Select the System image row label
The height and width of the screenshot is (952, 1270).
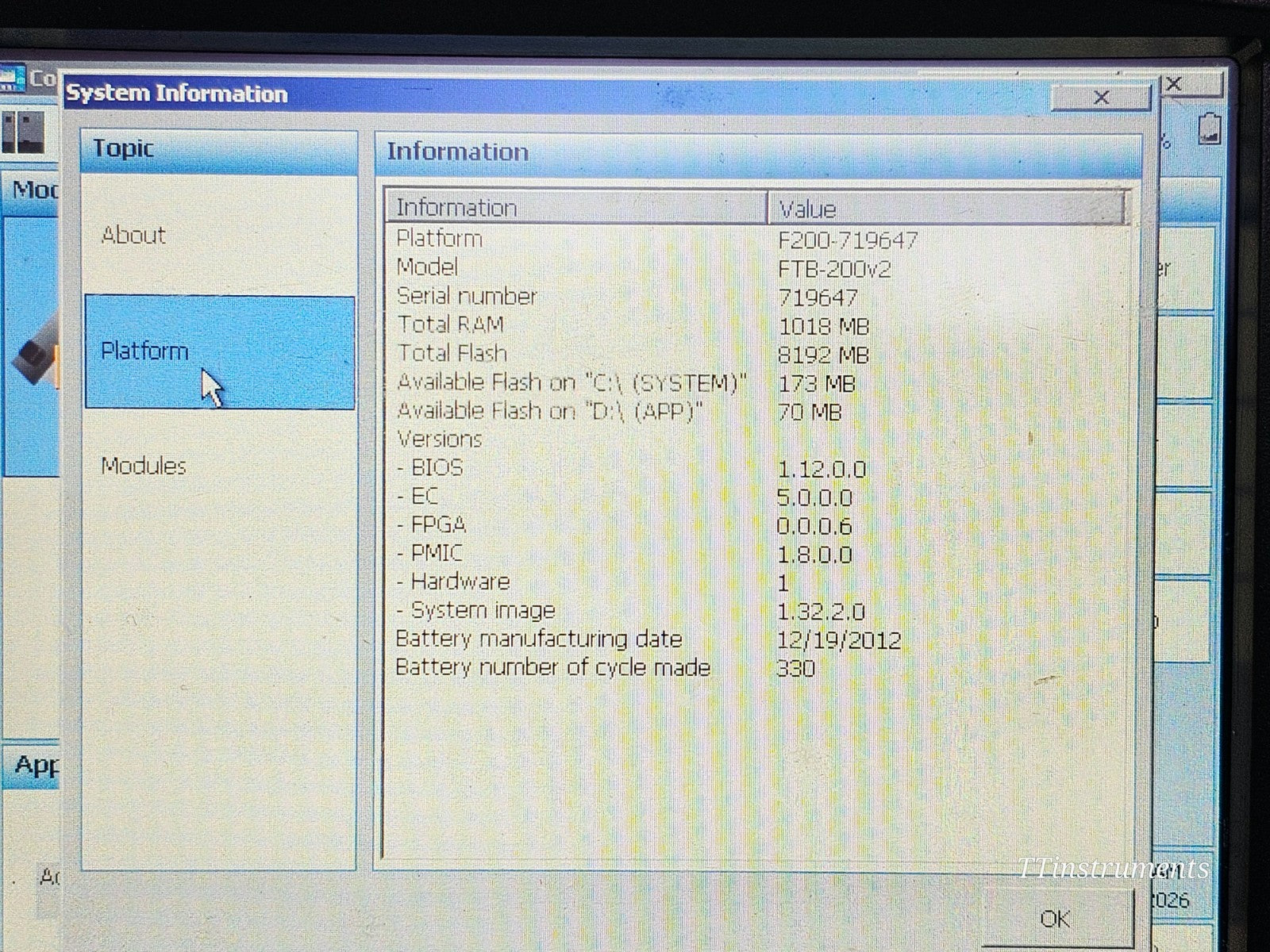pyautogui.click(x=475, y=610)
